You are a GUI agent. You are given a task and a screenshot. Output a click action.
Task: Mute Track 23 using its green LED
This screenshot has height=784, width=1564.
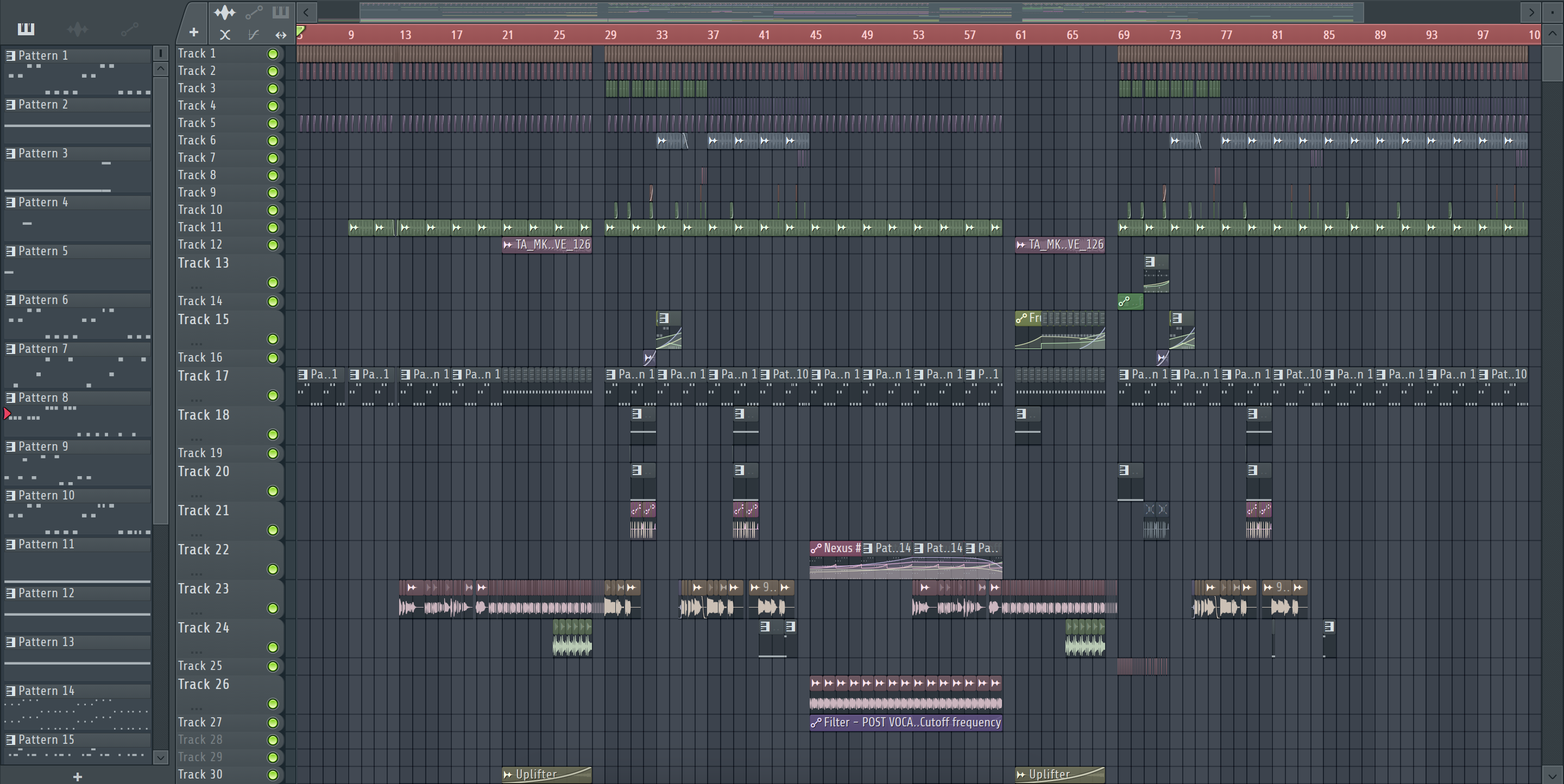[x=273, y=608]
